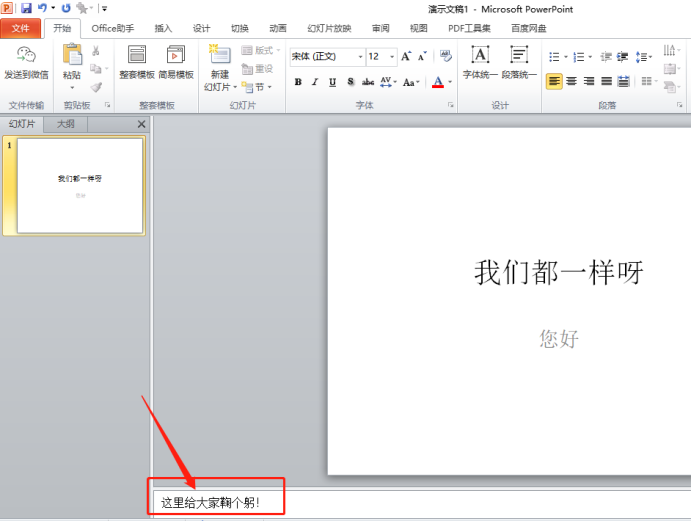Screen dimensions: 692x521
Task: Expand the Section (节) dropdown
Action: coord(258,87)
